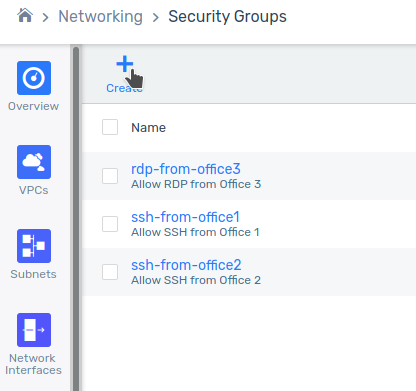
Task: Click the Overview label in sidebar
Action: coord(33,106)
